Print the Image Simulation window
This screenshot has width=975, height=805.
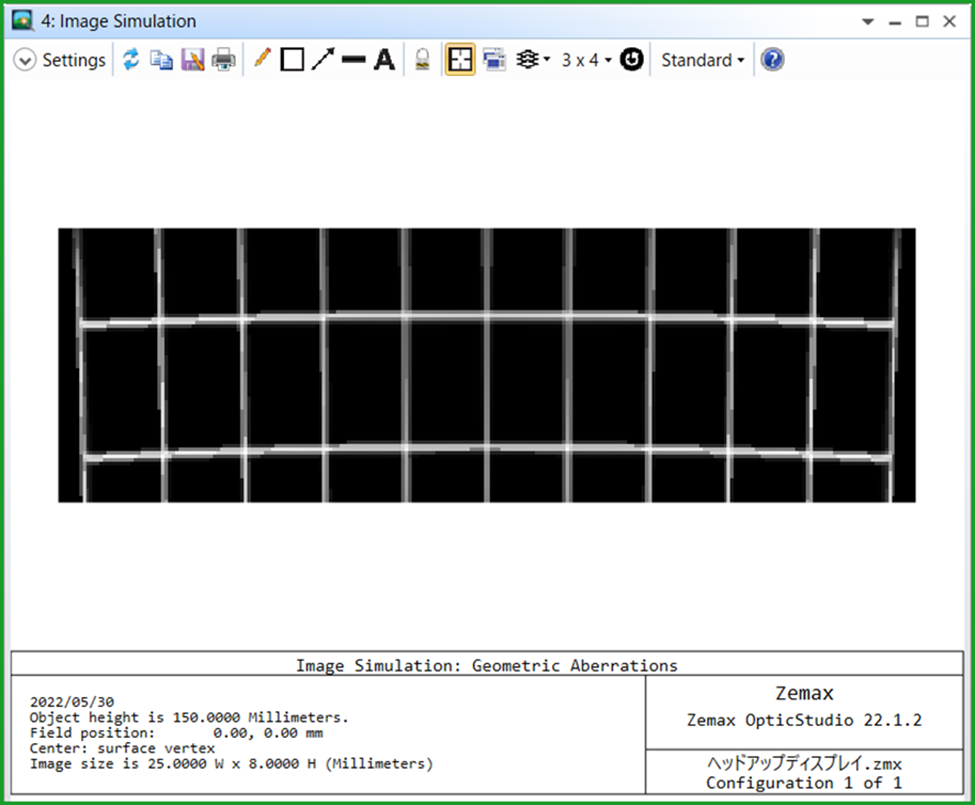pos(223,59)
